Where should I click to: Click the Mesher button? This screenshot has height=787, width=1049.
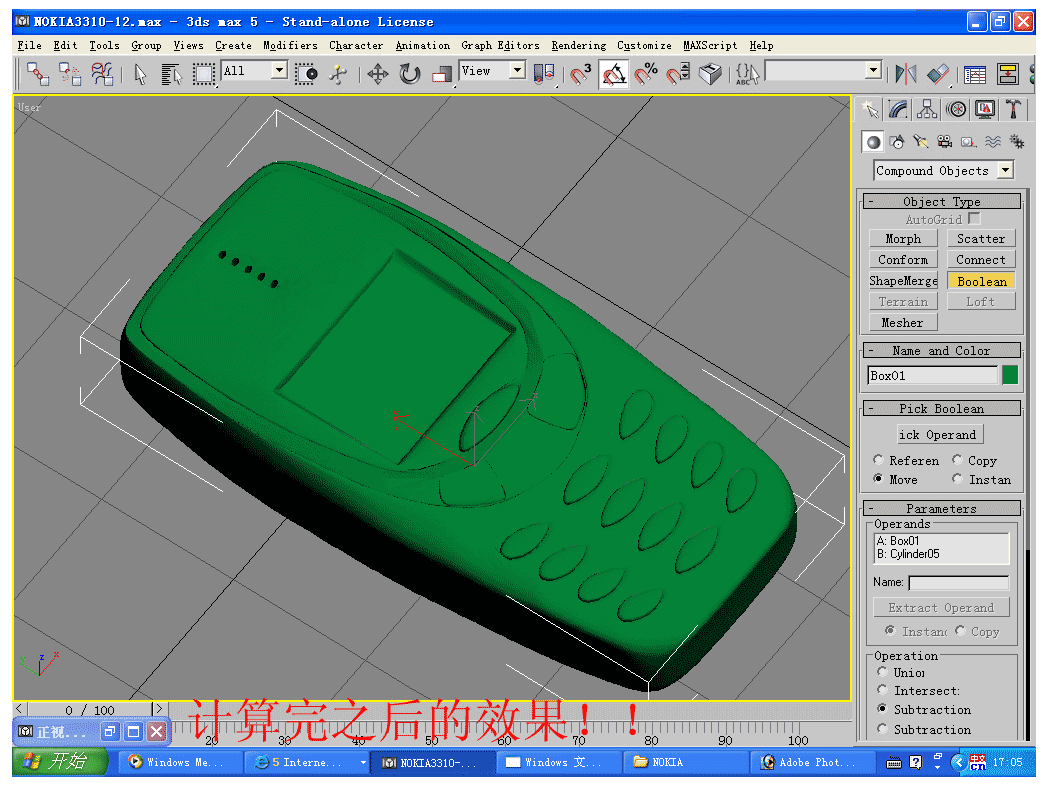click(x=903, y=323)
